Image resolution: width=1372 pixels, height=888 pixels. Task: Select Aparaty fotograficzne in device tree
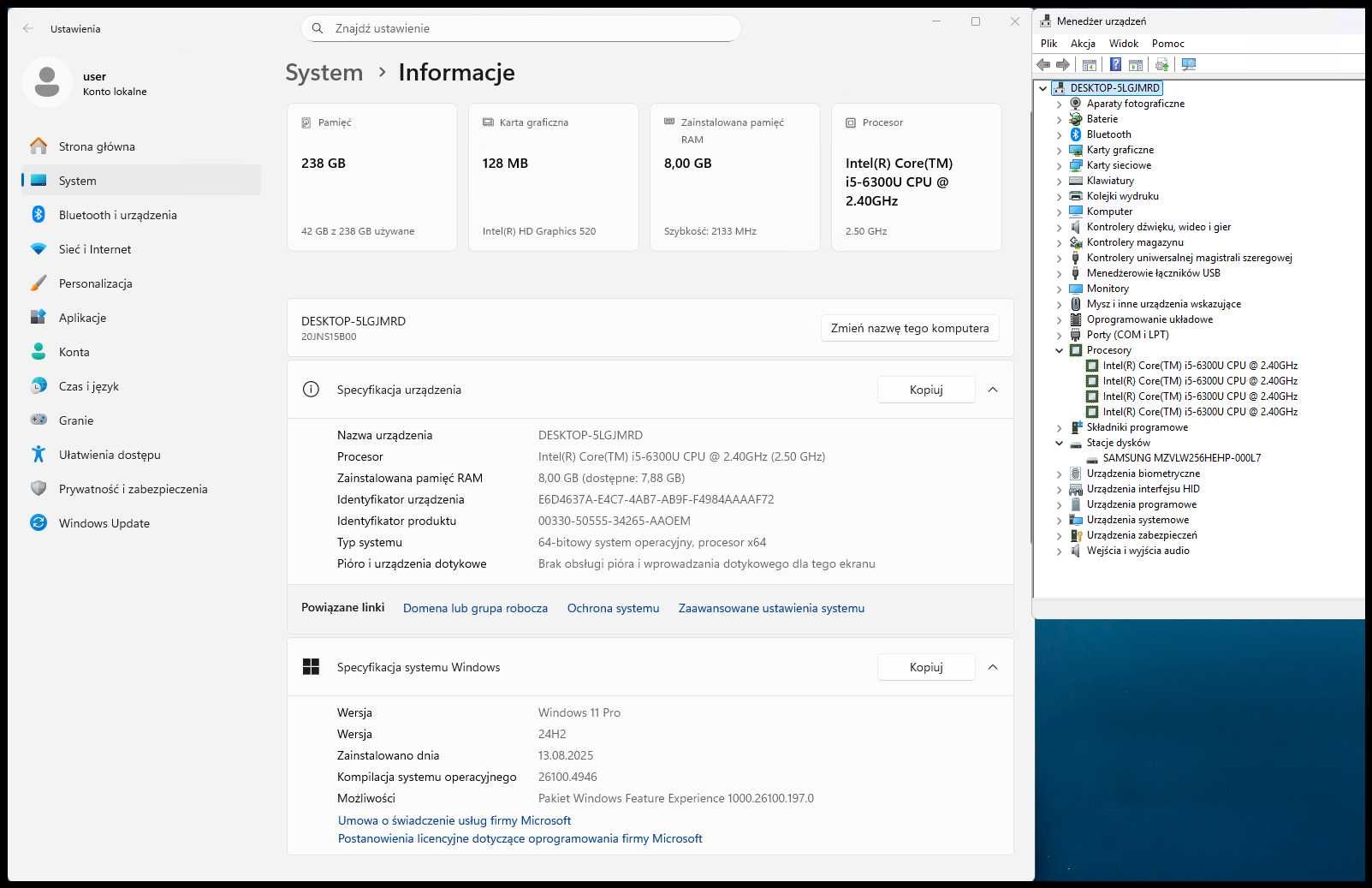[x=1135, y=104]
